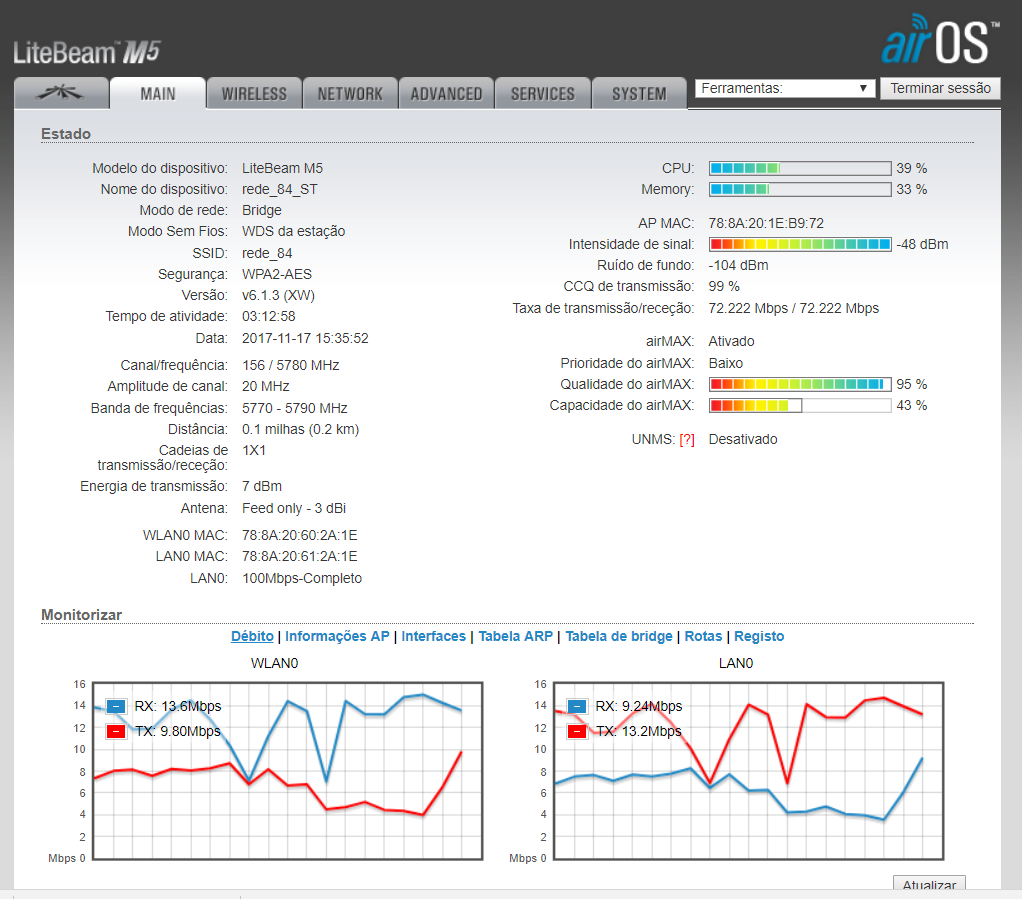
Task: Click WLAN0 TX red legend icon
Action: (116, 731)
